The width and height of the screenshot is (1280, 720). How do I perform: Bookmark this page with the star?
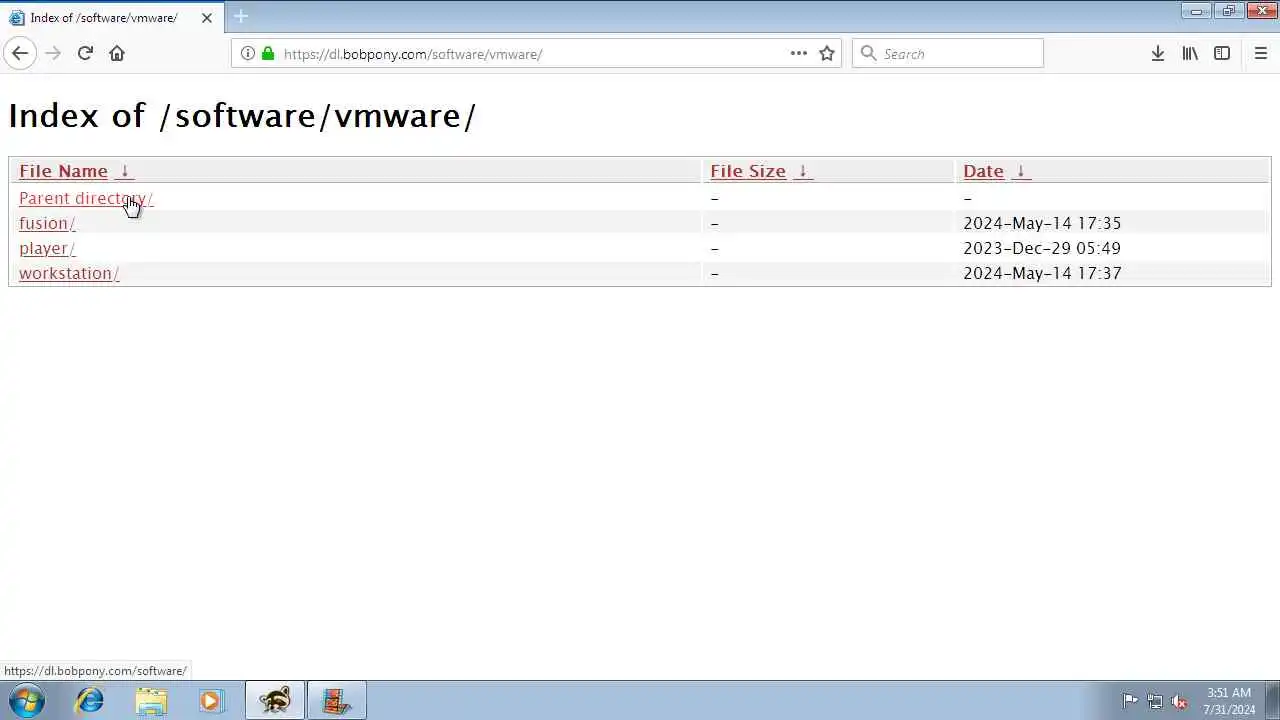pyautogui.click(x=827, y=53)
